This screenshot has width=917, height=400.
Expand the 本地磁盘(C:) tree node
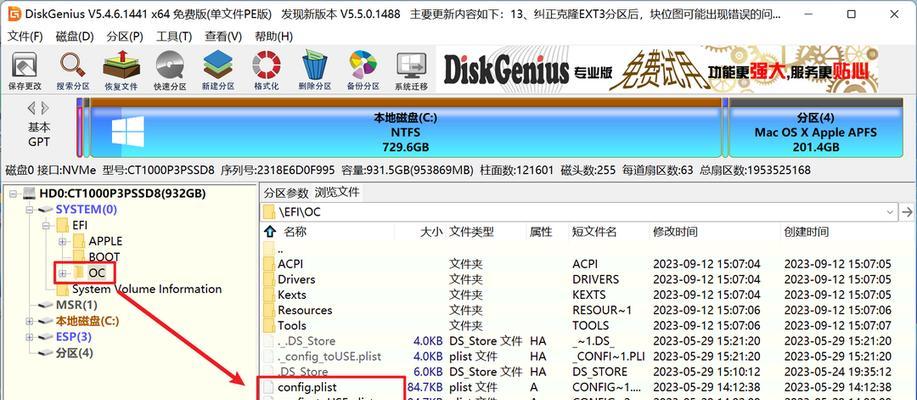[29, 321]
